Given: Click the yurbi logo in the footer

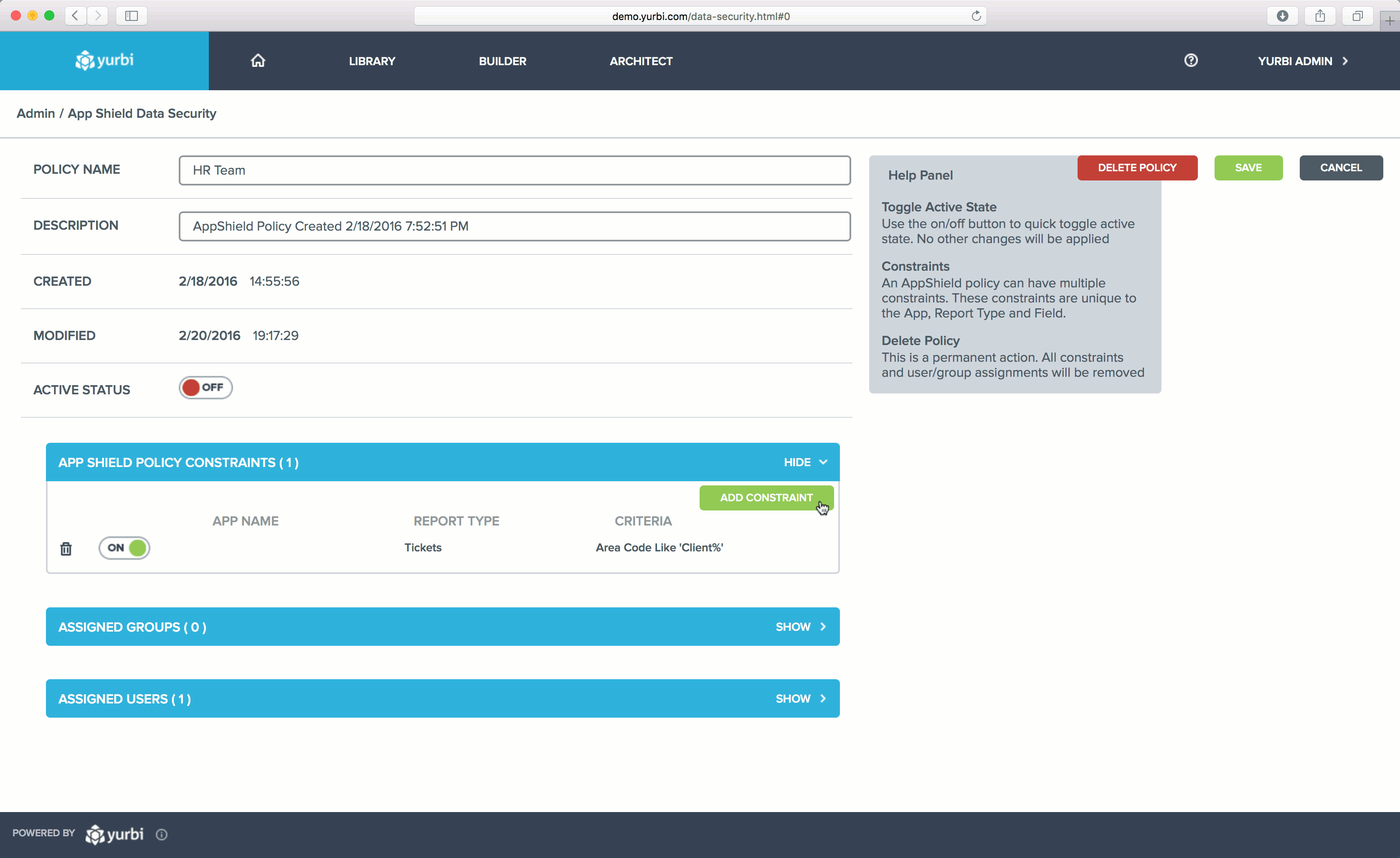Looking at the screenshot, I should [x=114, y=834].
